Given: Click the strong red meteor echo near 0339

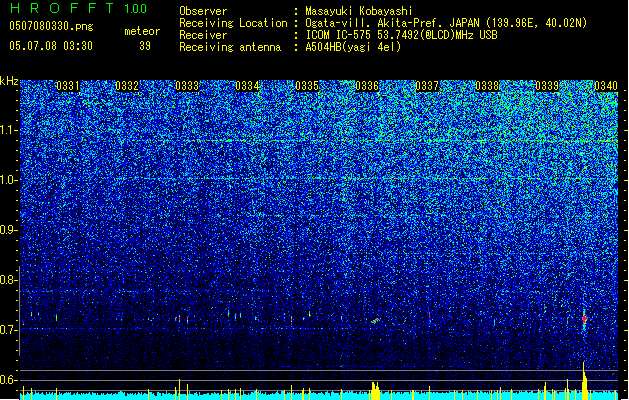Looking at the screenshot, I should [x=584, y=319].
